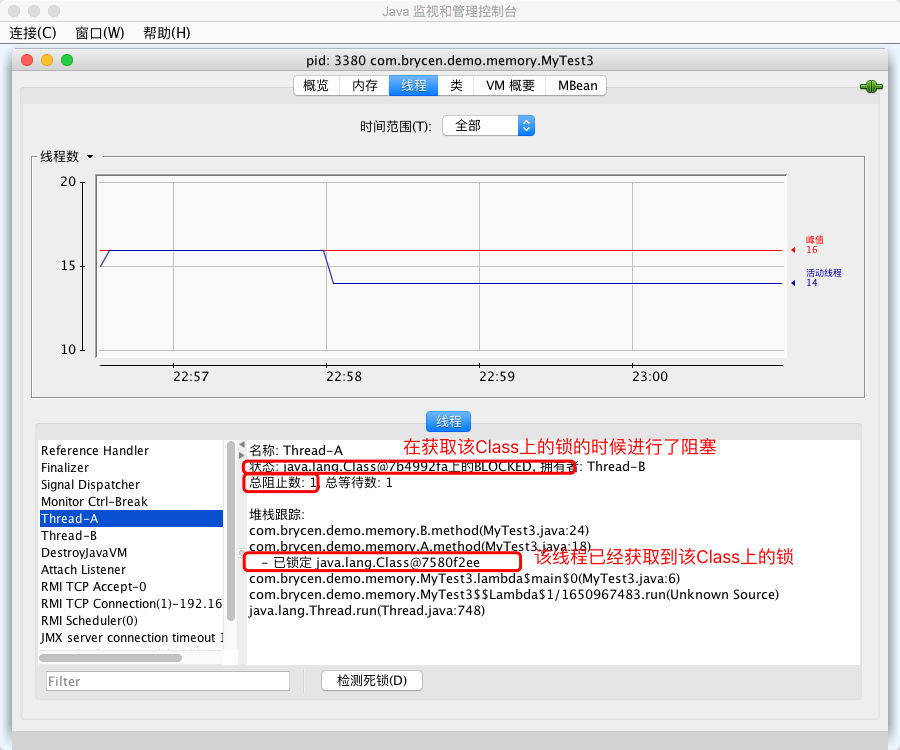
Task: Open the 连接(C) menu
Action: (33, 33)
